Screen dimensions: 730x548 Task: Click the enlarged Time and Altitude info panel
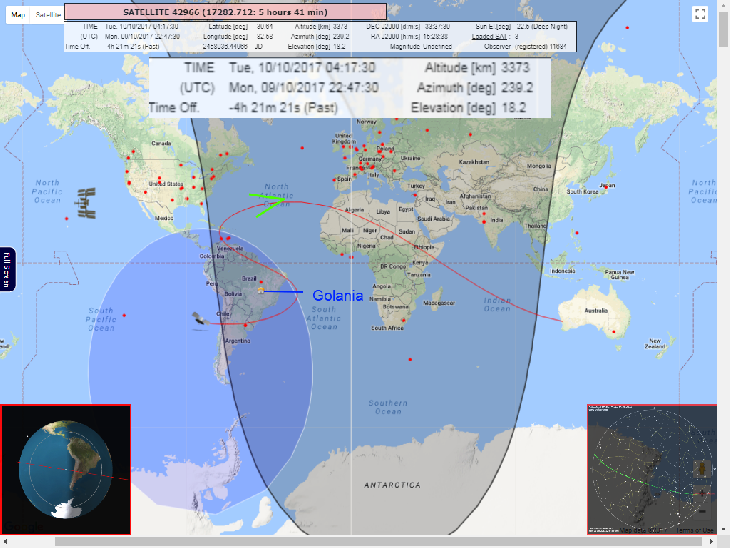coord(350,87)
